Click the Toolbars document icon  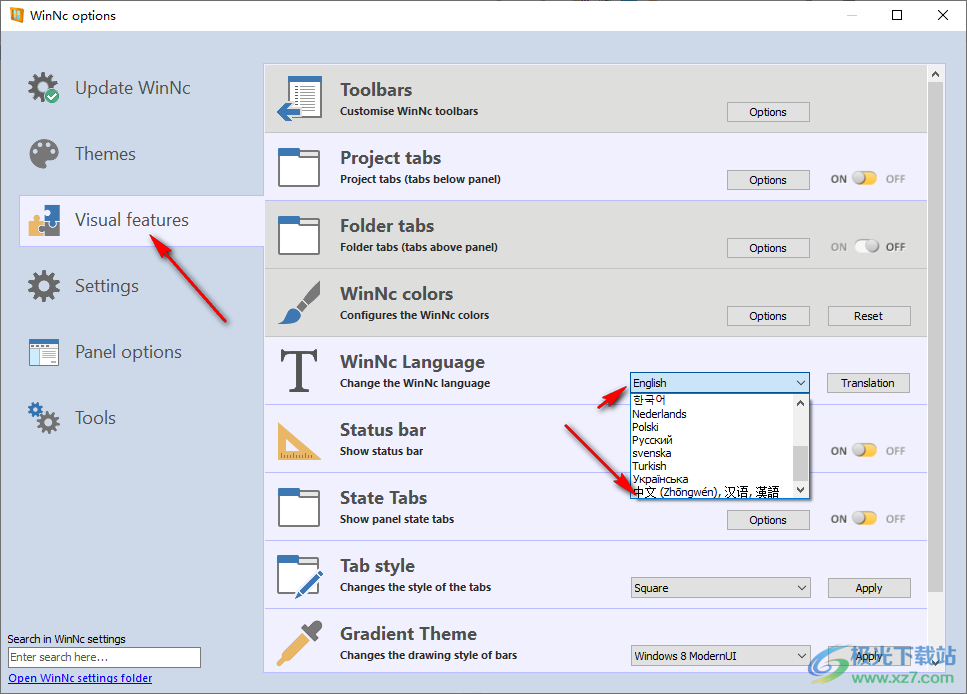click(x=300, y=98)
